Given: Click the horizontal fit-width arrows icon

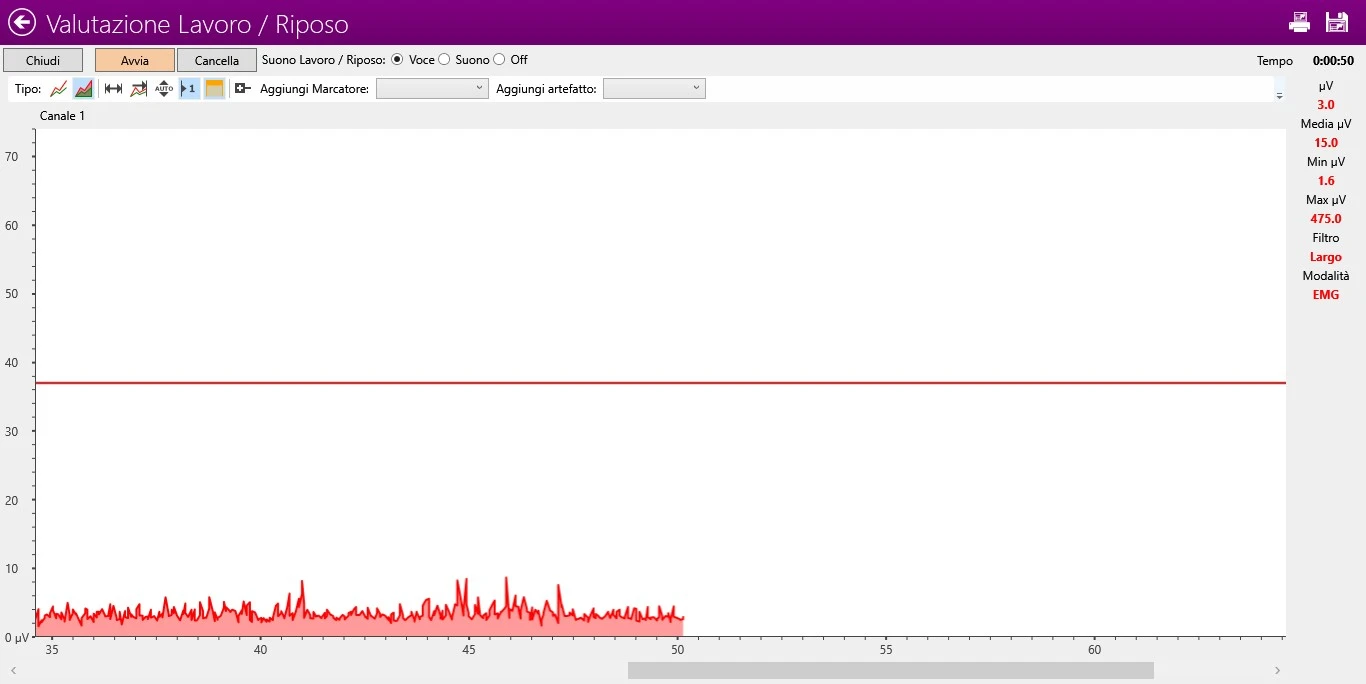Looking at the screenshot, I should [113, 89].
